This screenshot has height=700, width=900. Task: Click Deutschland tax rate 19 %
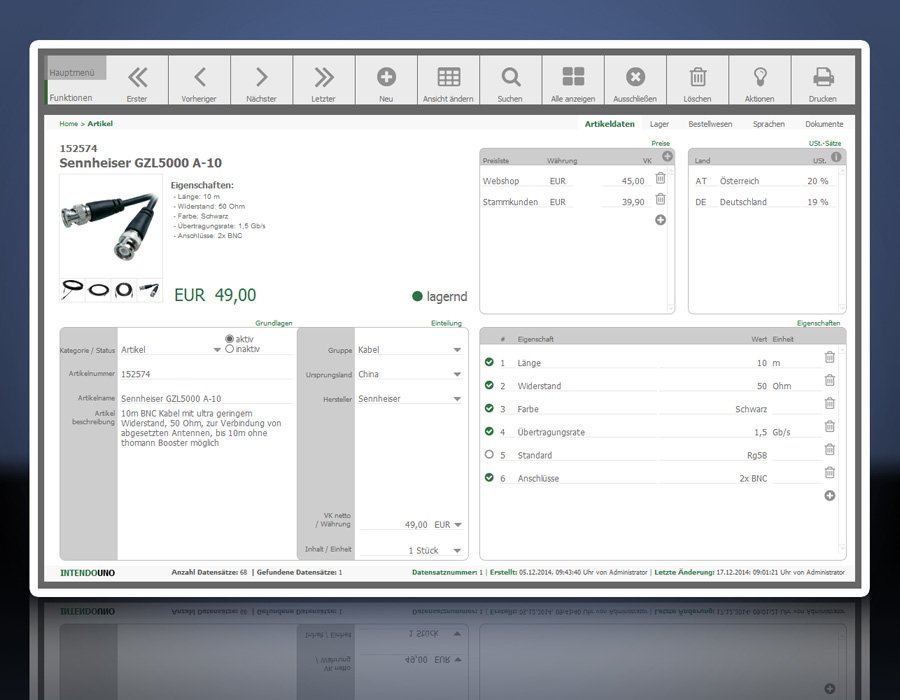point(817,202)
